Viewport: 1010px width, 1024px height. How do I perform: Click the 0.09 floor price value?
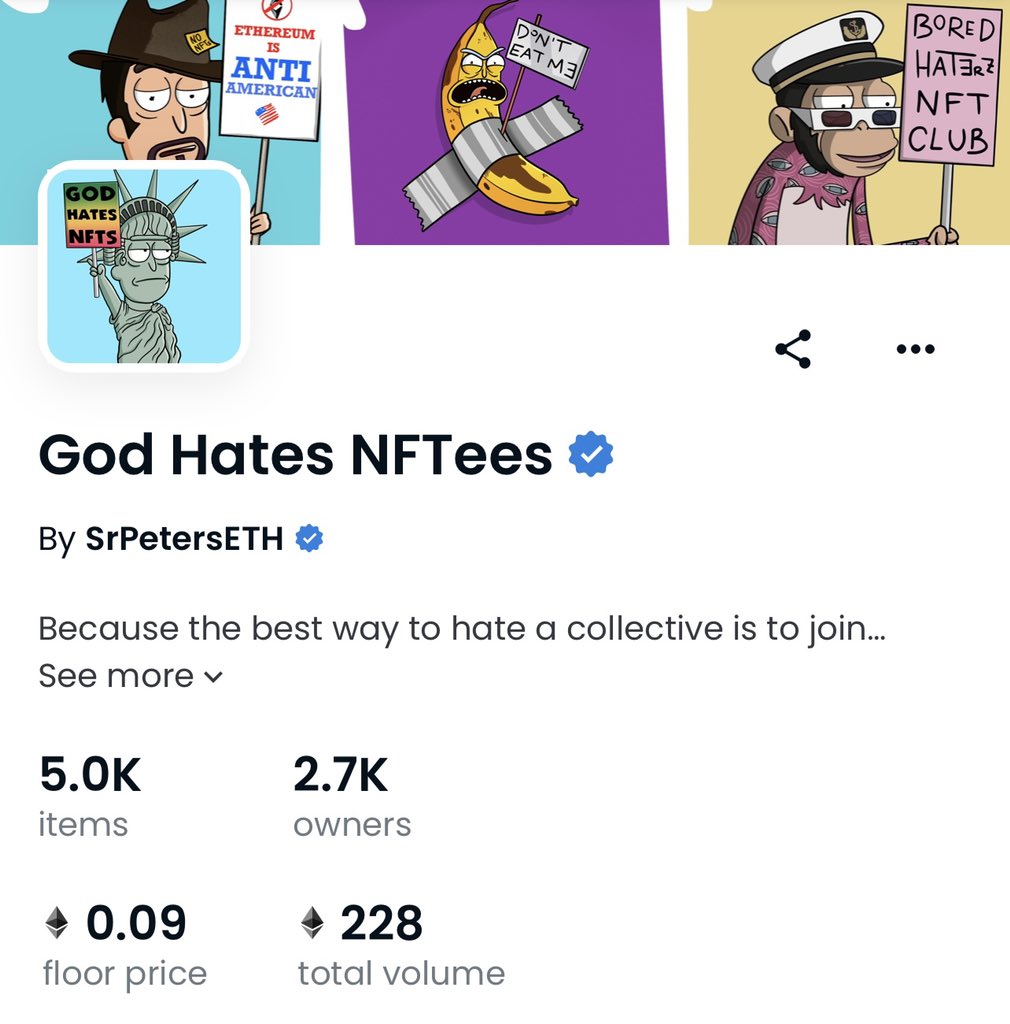(x=136, y=923)
